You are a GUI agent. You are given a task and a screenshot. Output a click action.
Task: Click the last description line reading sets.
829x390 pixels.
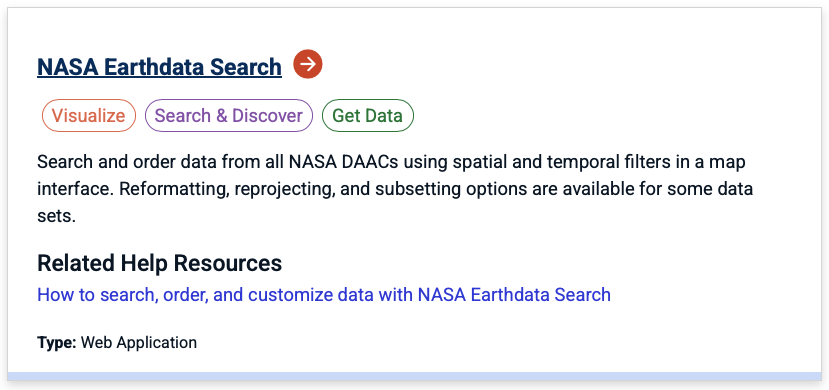pyautogui.click(x=54, y=216)
